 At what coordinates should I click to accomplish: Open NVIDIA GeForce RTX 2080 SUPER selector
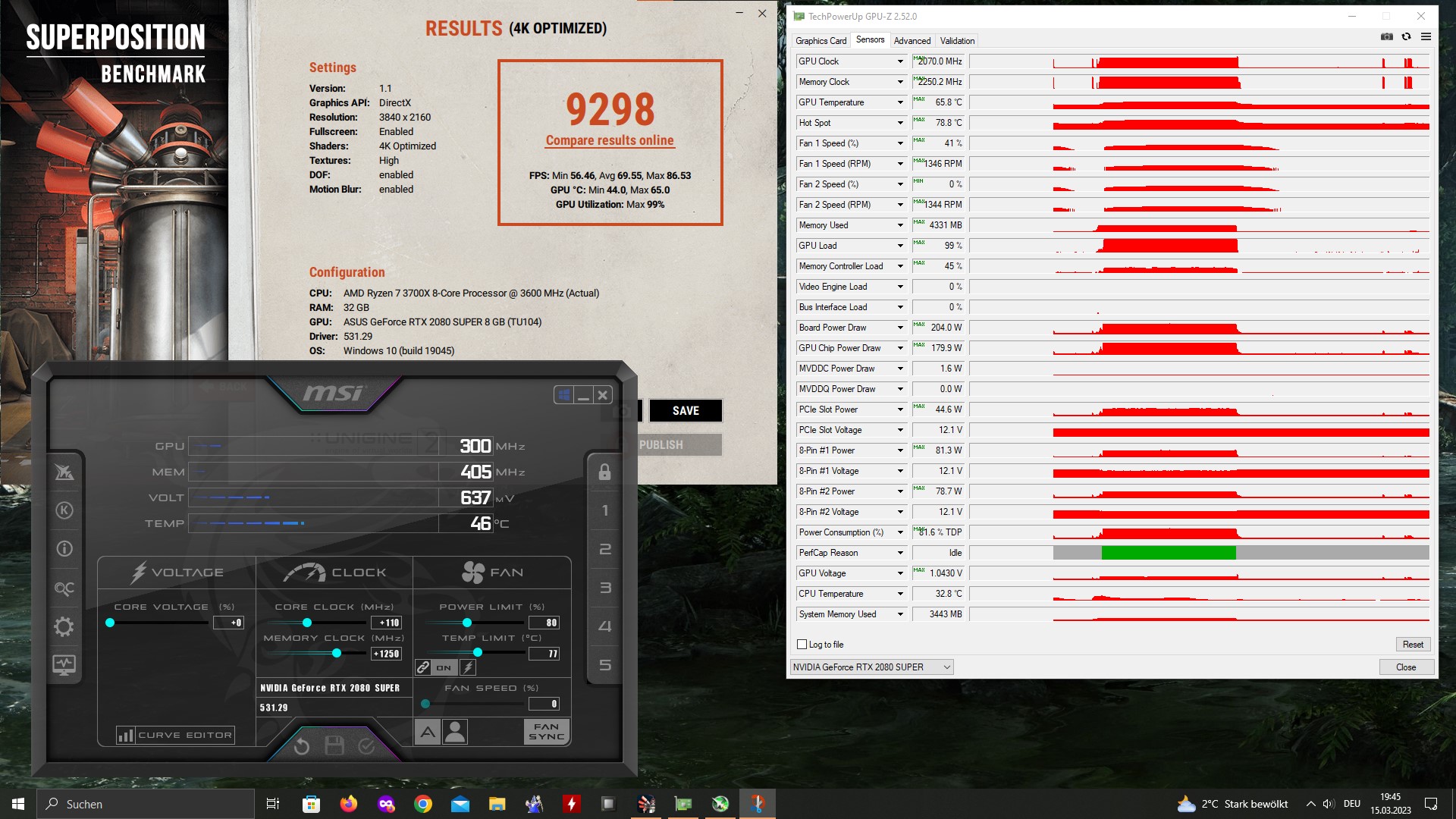871,667
